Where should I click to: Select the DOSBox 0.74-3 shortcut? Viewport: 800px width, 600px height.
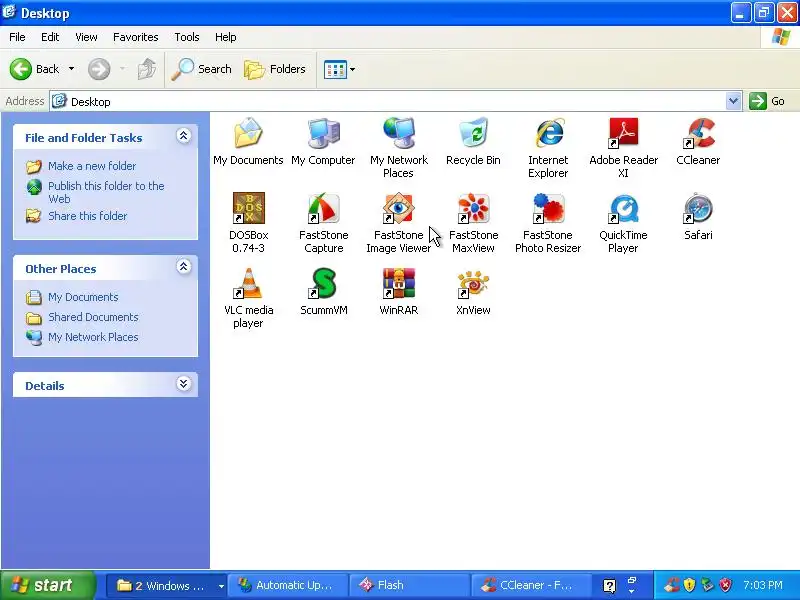[248, 222]
